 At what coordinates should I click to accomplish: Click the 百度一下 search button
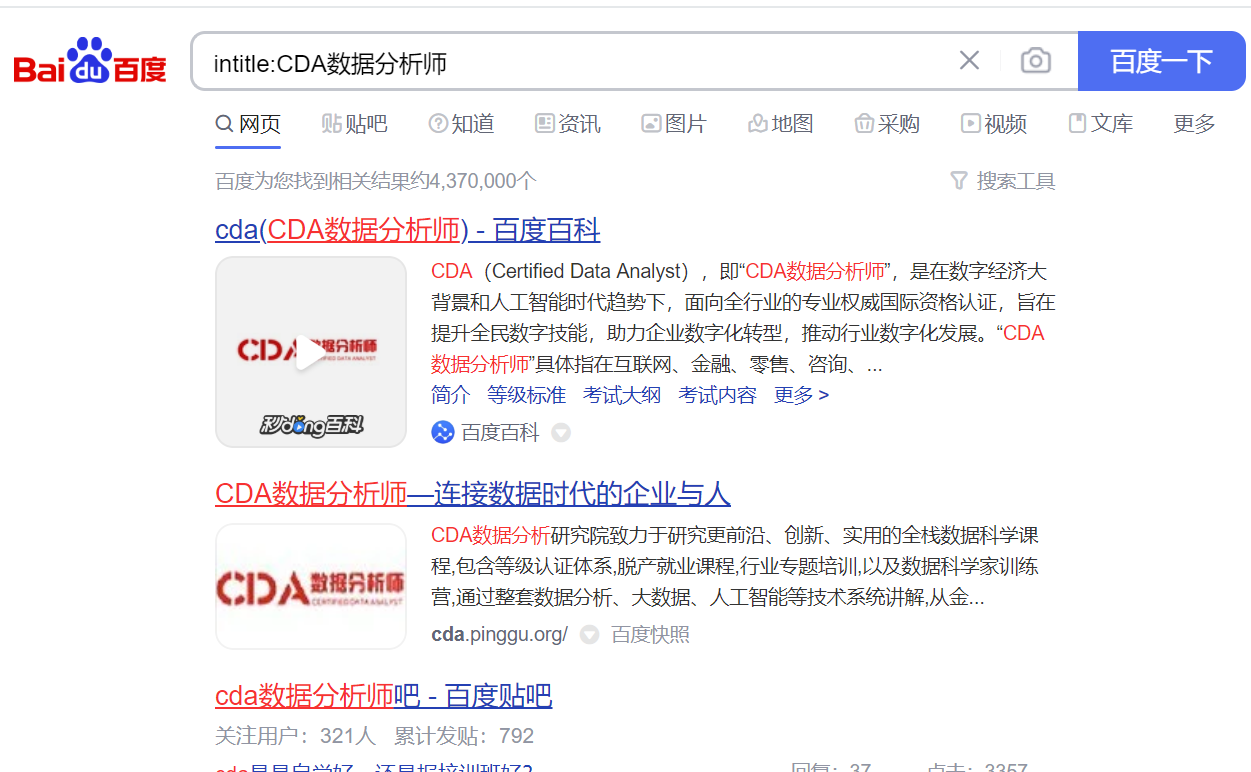point(1162,61)
